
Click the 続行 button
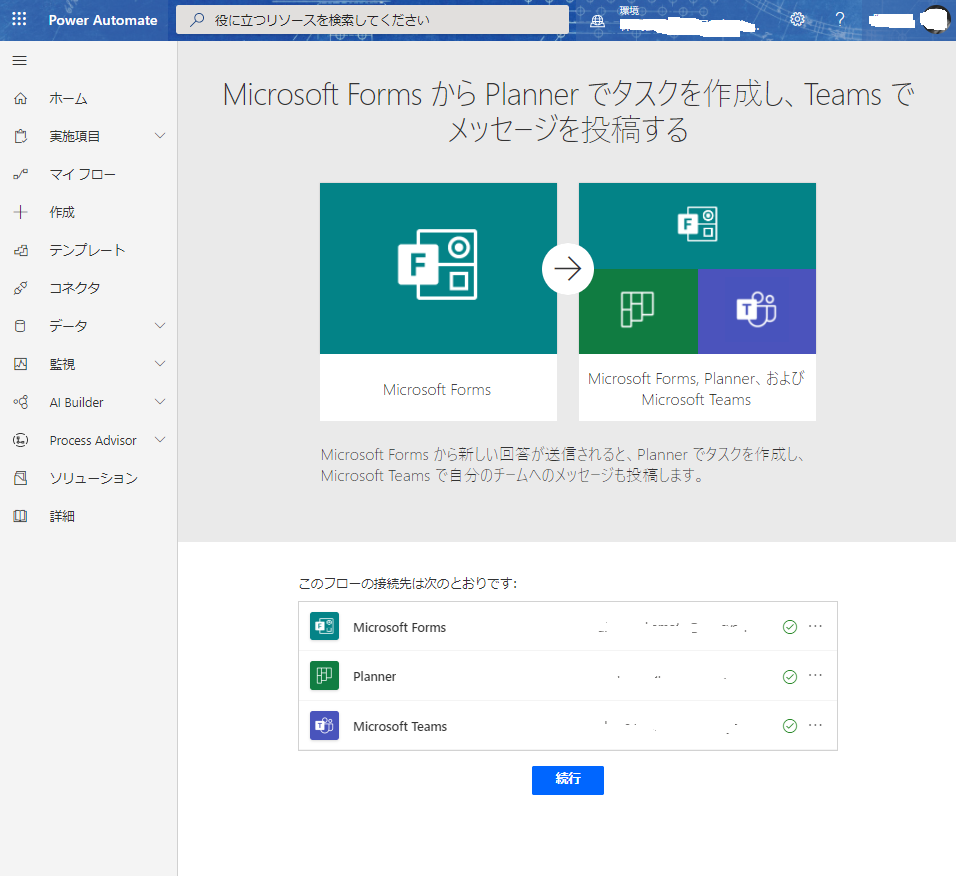[568, 780]
